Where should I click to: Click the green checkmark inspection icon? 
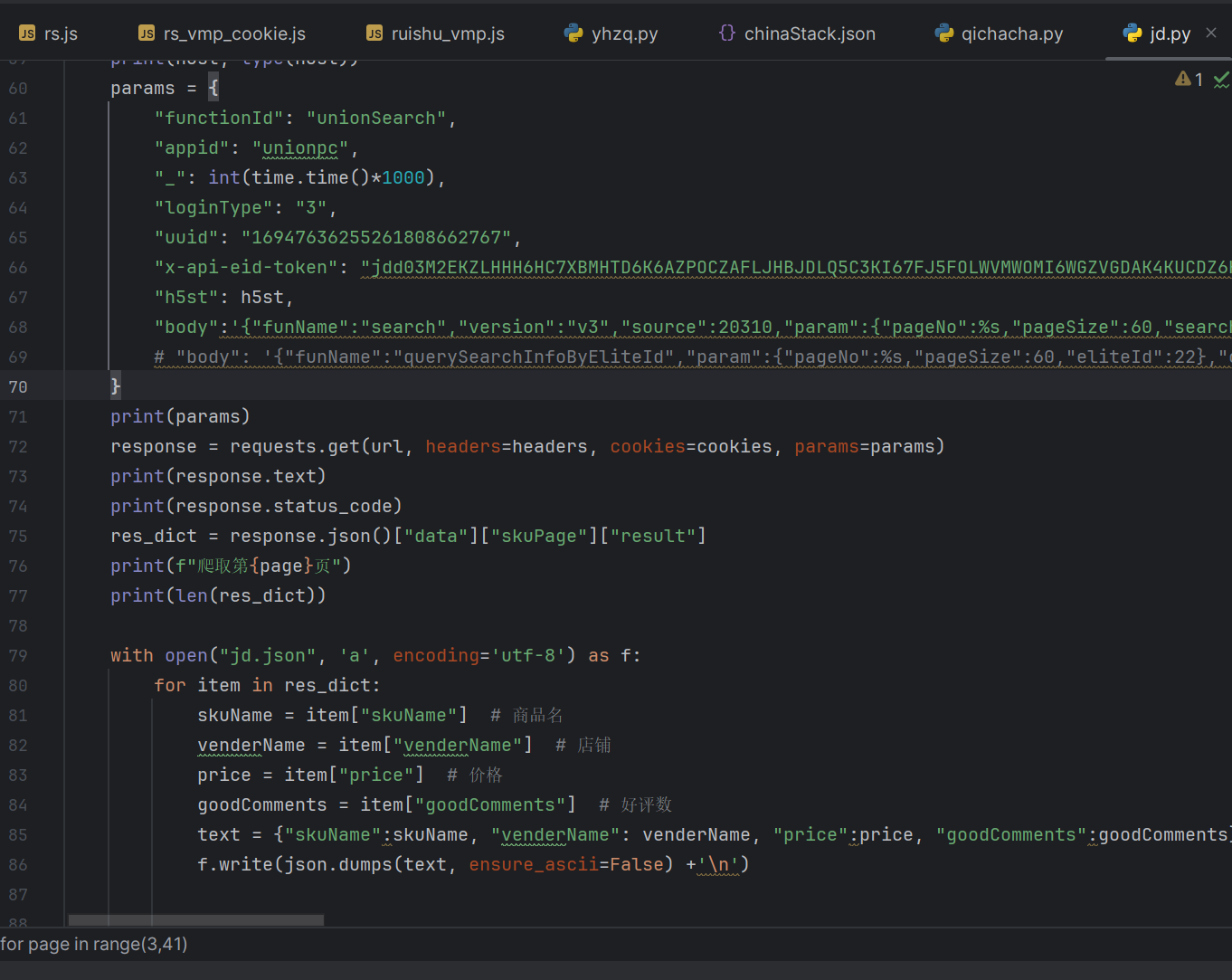click(1221, 80)
